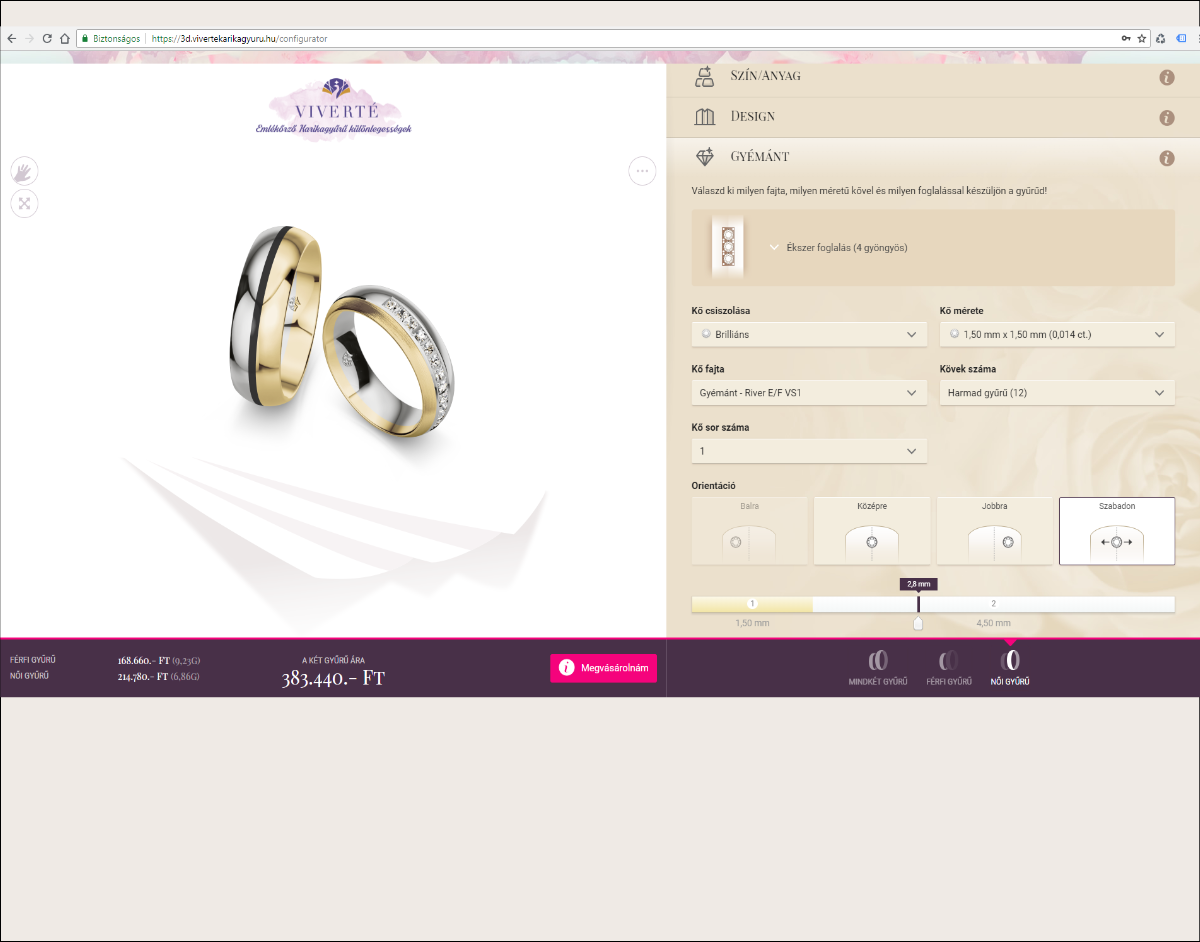Select the Női gyűrű ring icon
Image resolution: width=1200 pixels, height=942 pixels.
pyautogui.click(x=1011, y=667)
